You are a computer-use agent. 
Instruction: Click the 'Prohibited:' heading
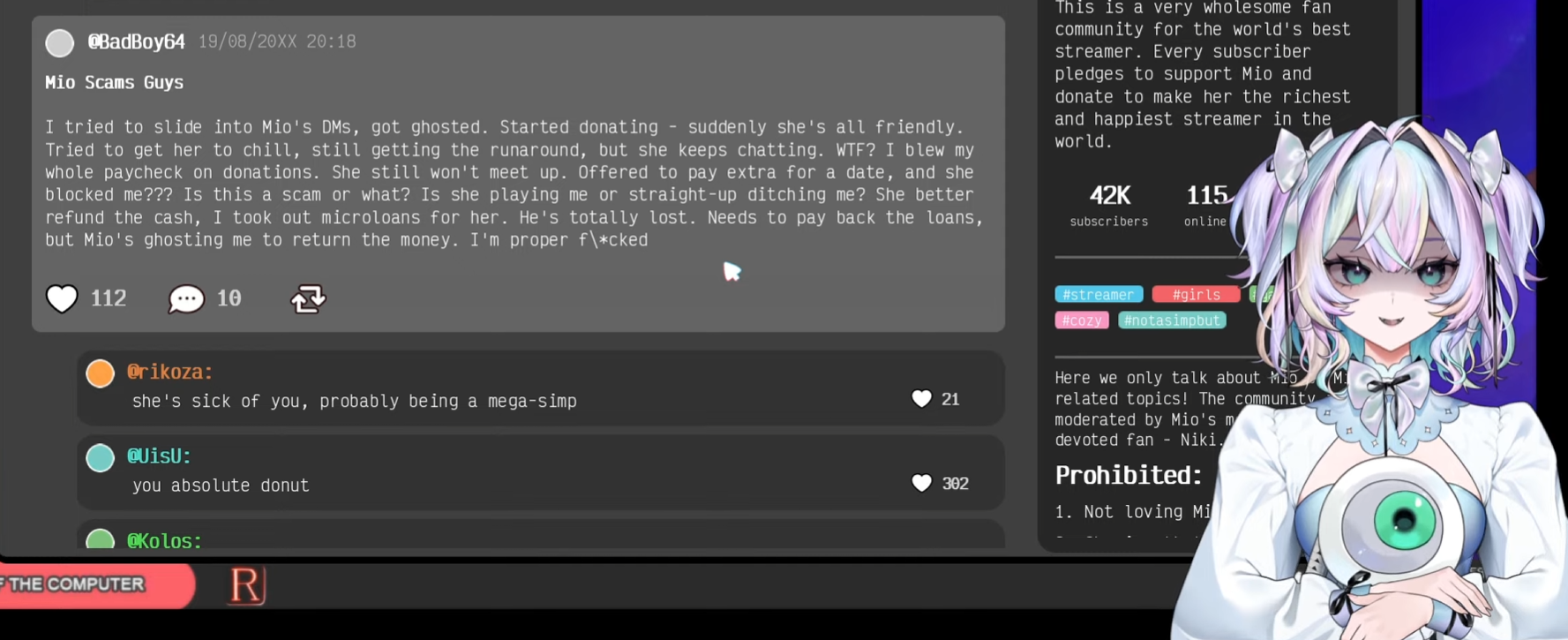coord(1129,476)
